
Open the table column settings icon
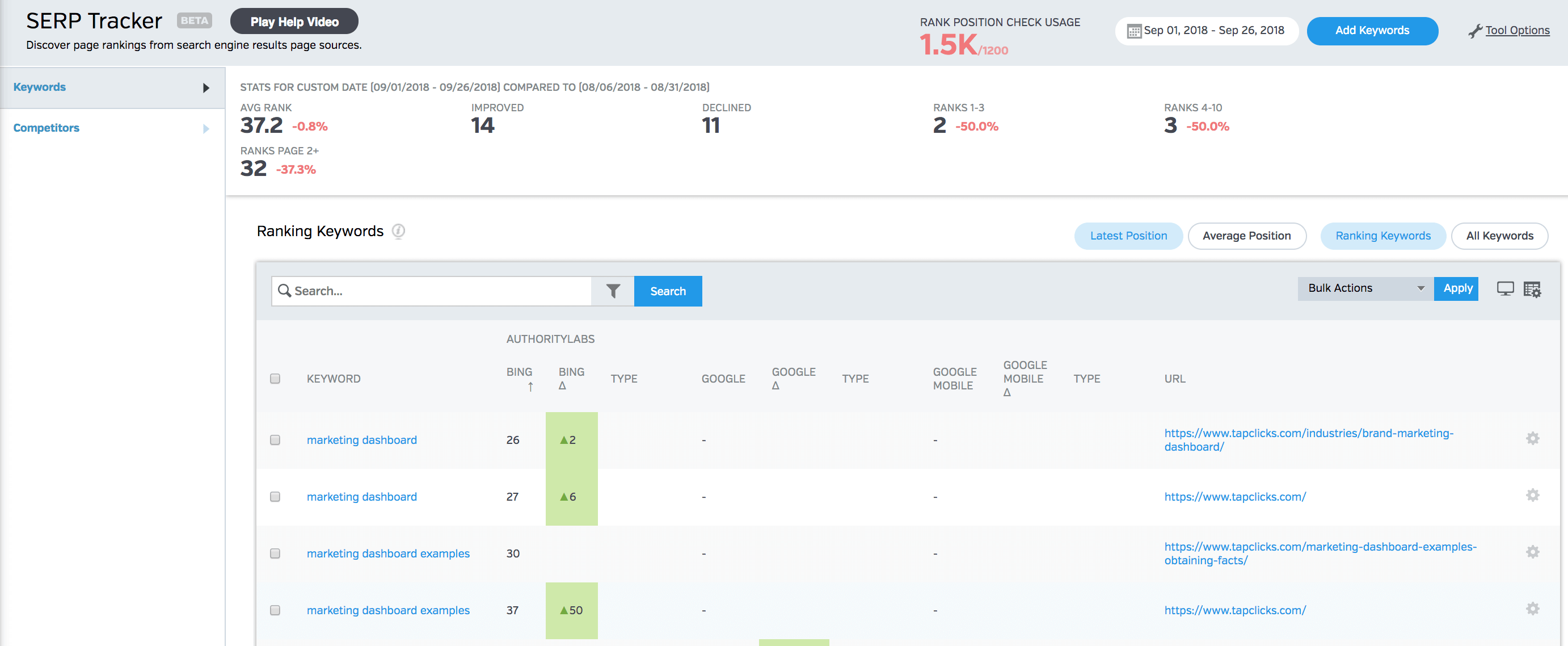click(1532, 290)
